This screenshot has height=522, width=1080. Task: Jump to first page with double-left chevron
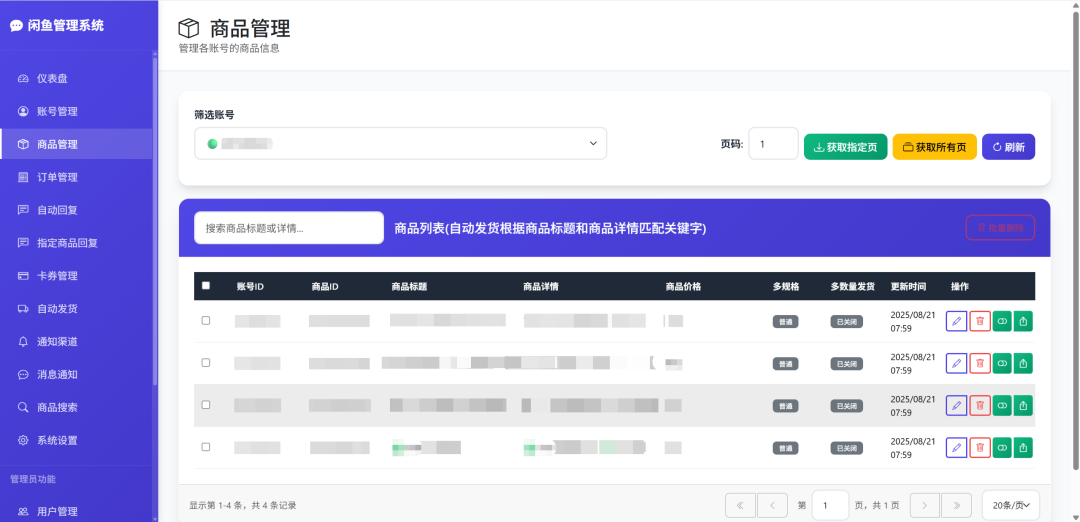pos(740,505)
